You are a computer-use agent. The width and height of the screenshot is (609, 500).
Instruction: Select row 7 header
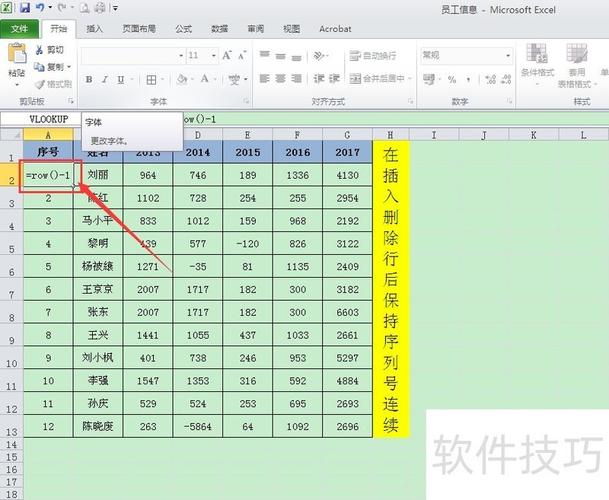coord(12,289)
